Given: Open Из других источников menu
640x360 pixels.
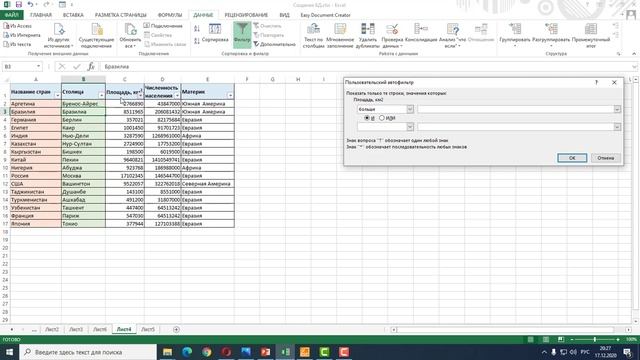Looking at the screenshot, I should tap(59, 36).
